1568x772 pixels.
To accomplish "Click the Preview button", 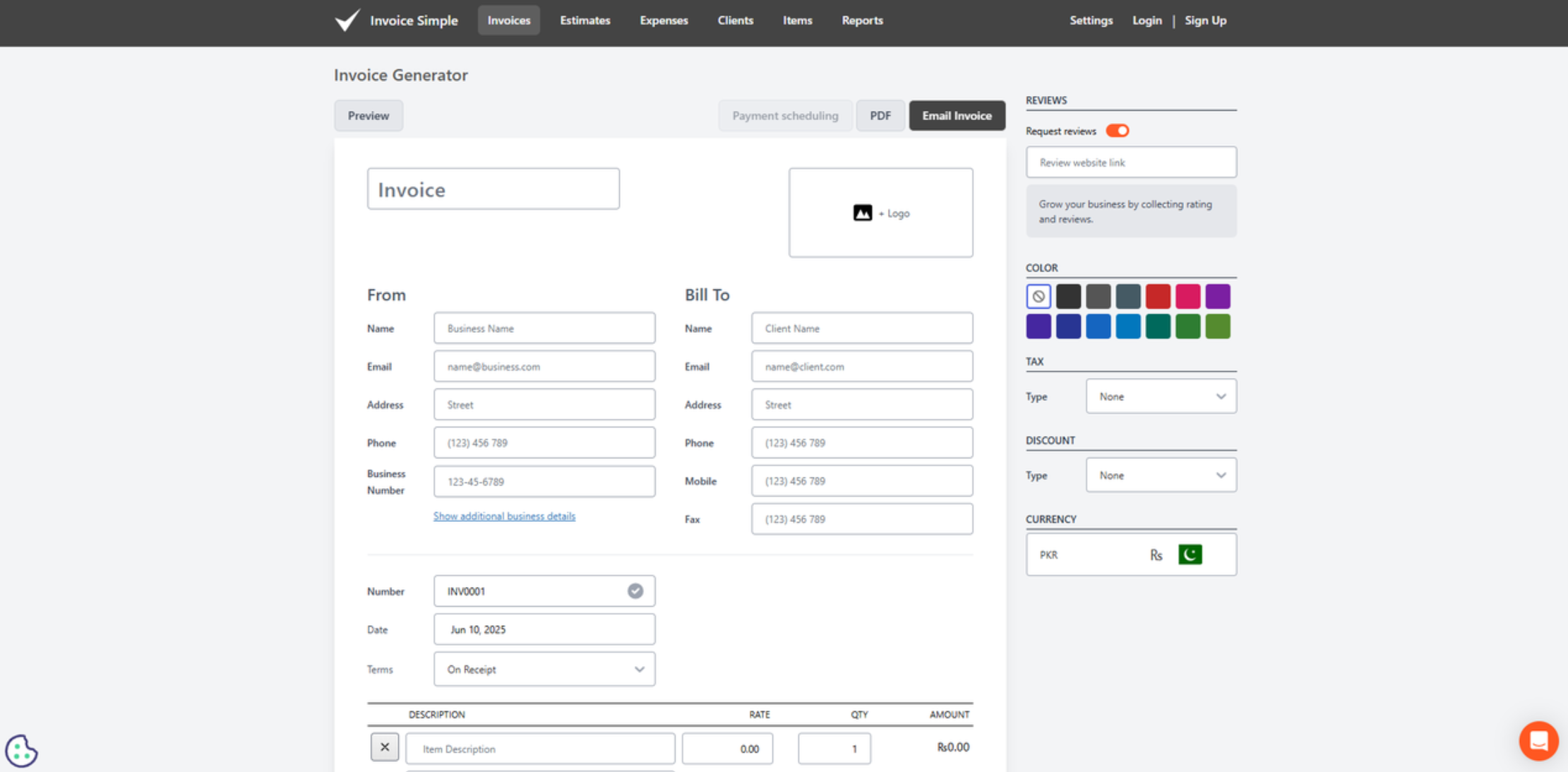I will (x=369, y=115).
